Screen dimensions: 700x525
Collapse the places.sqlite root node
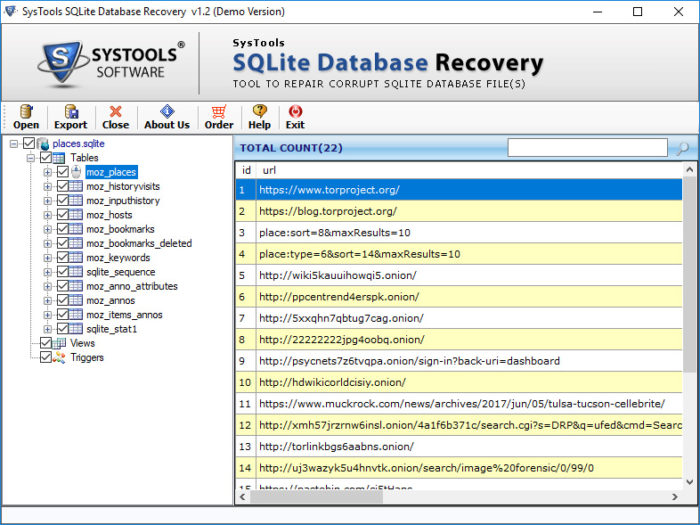tap(14, 144)
